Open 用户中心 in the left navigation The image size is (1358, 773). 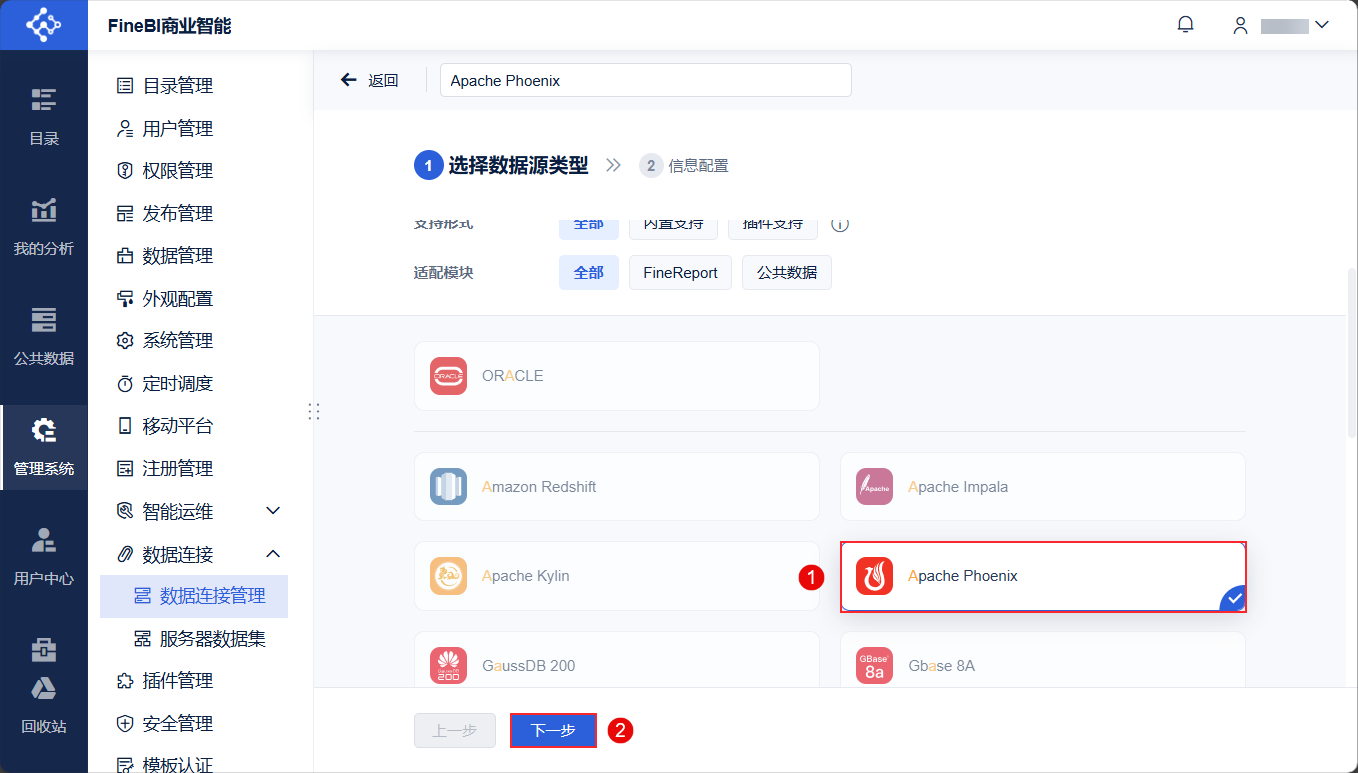tap(44, 557)
